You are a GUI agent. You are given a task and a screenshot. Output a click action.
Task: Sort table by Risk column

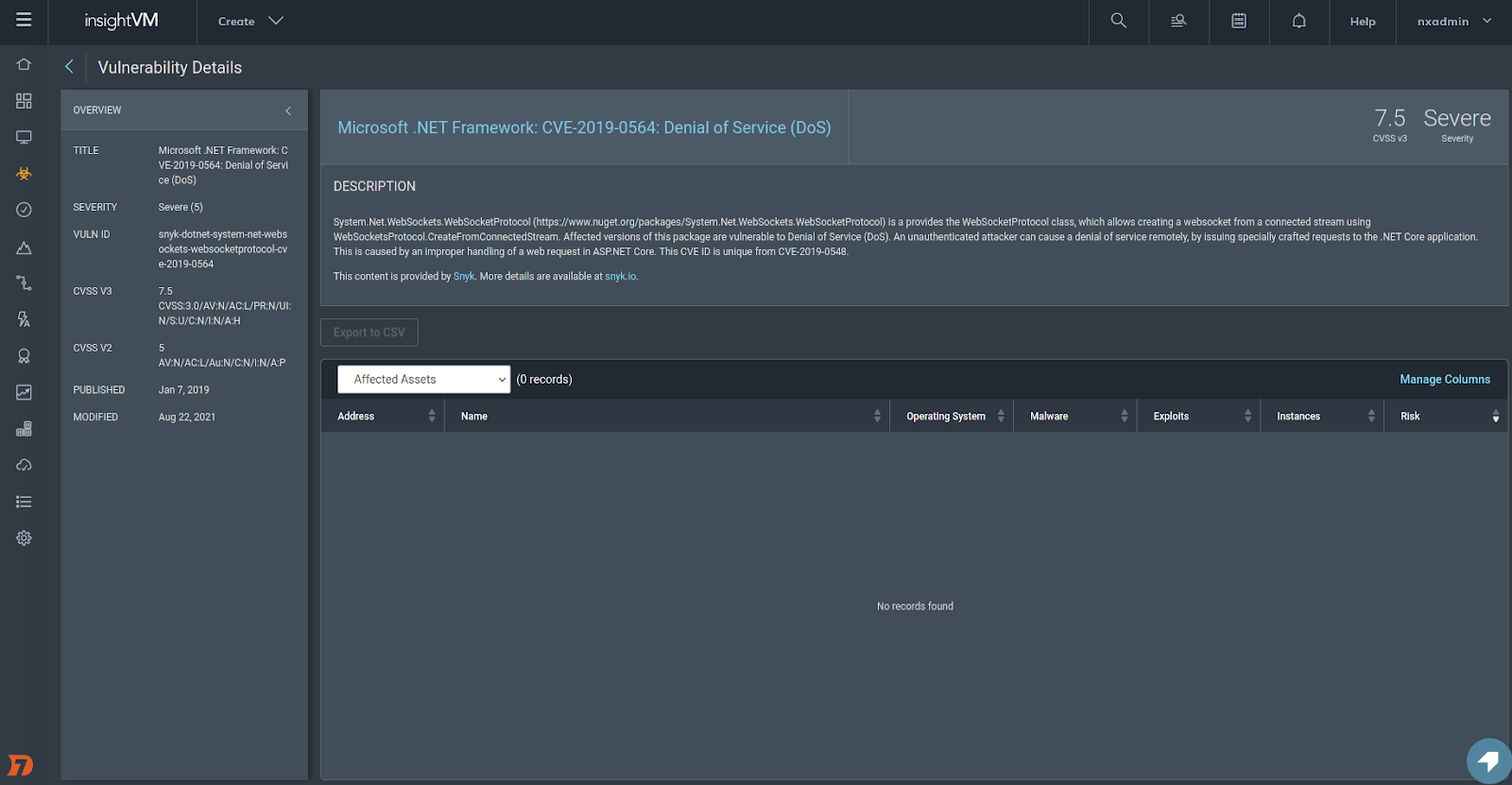[x=1446, y=417]
